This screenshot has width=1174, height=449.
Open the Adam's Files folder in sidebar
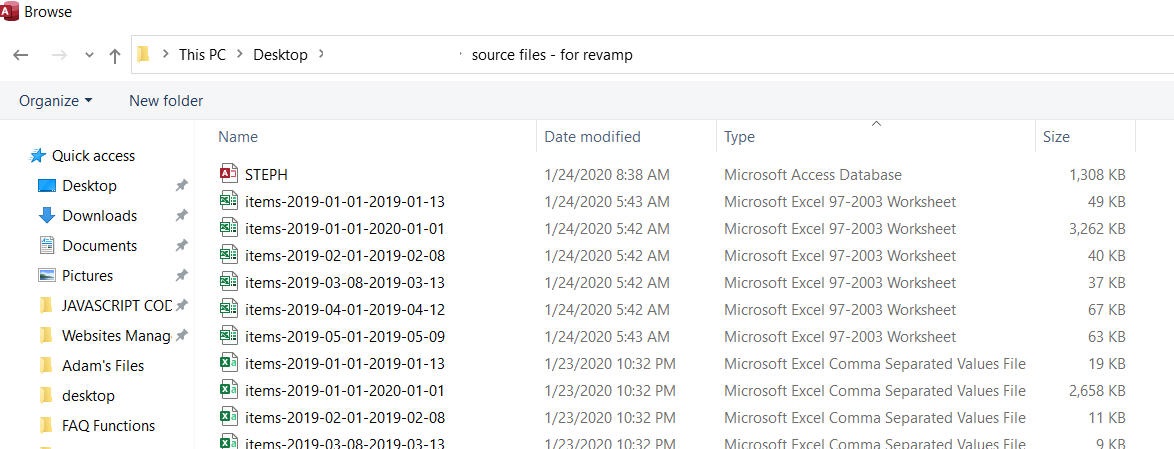click(x=102, y=365)
